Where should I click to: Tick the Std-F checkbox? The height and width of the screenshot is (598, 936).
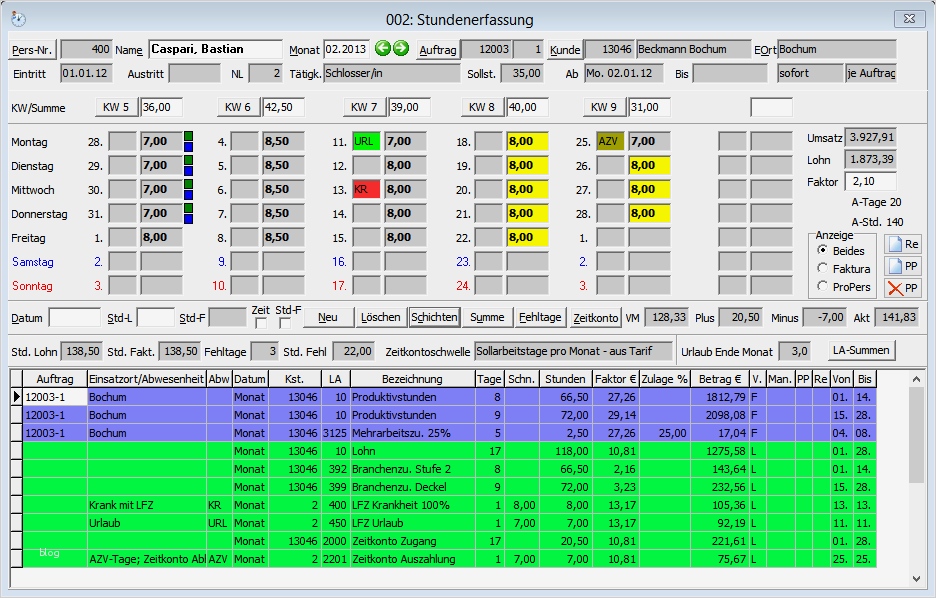[285, 324]
